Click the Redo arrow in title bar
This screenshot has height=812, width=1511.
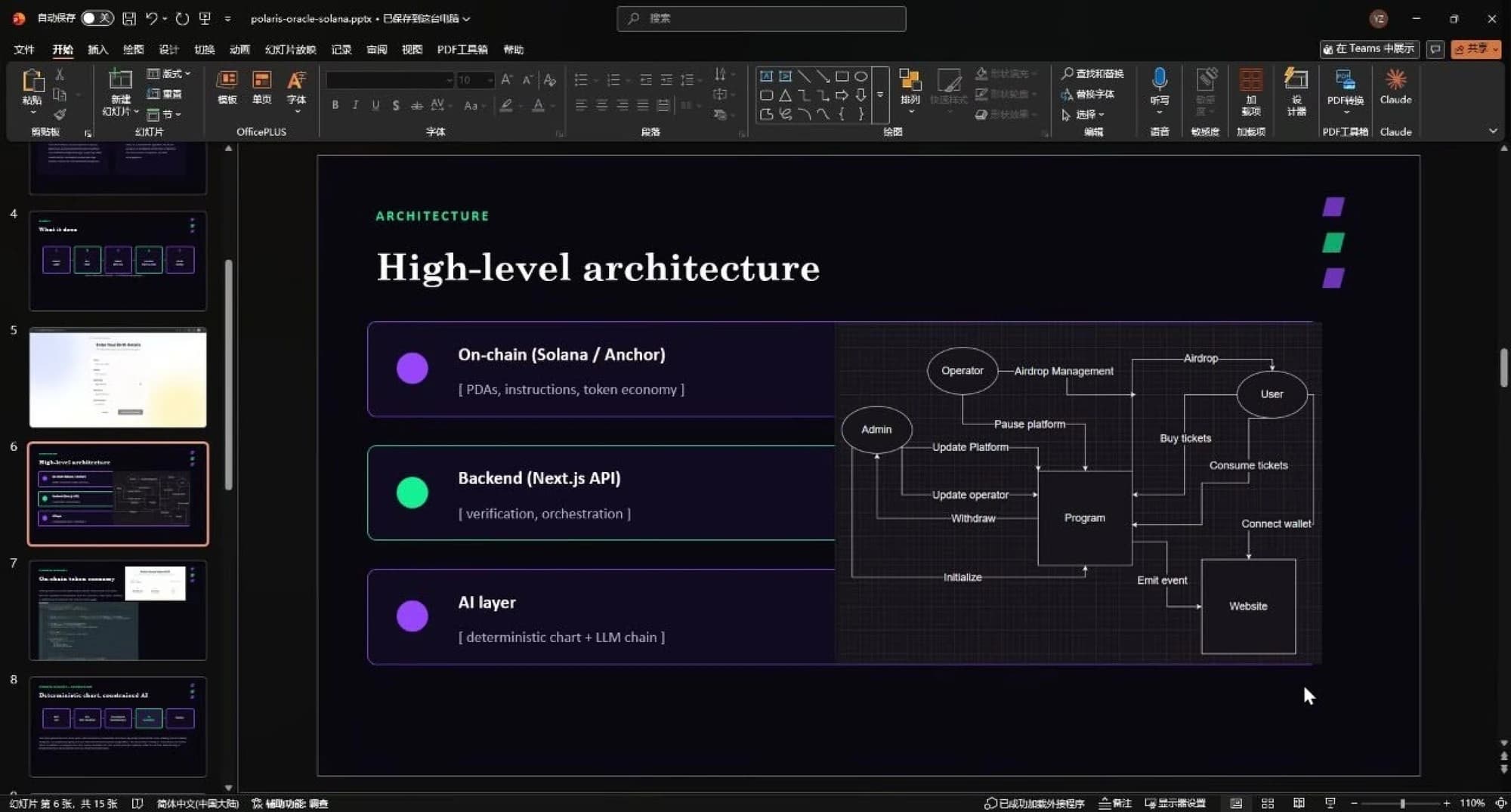point(182,18)
